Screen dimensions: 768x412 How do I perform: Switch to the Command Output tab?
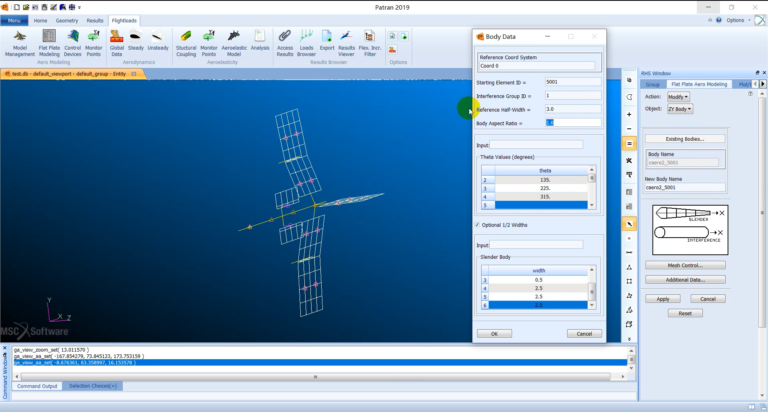(x=37, y=386)
